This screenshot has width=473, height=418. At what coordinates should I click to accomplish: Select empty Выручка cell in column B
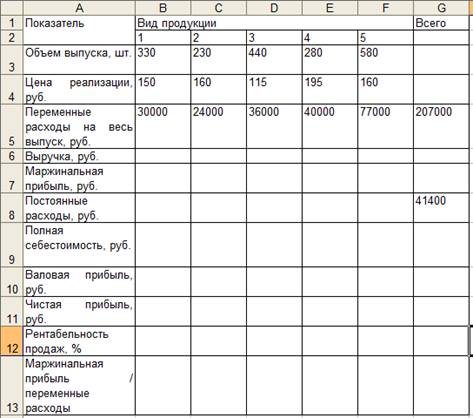tap(163, 156)
